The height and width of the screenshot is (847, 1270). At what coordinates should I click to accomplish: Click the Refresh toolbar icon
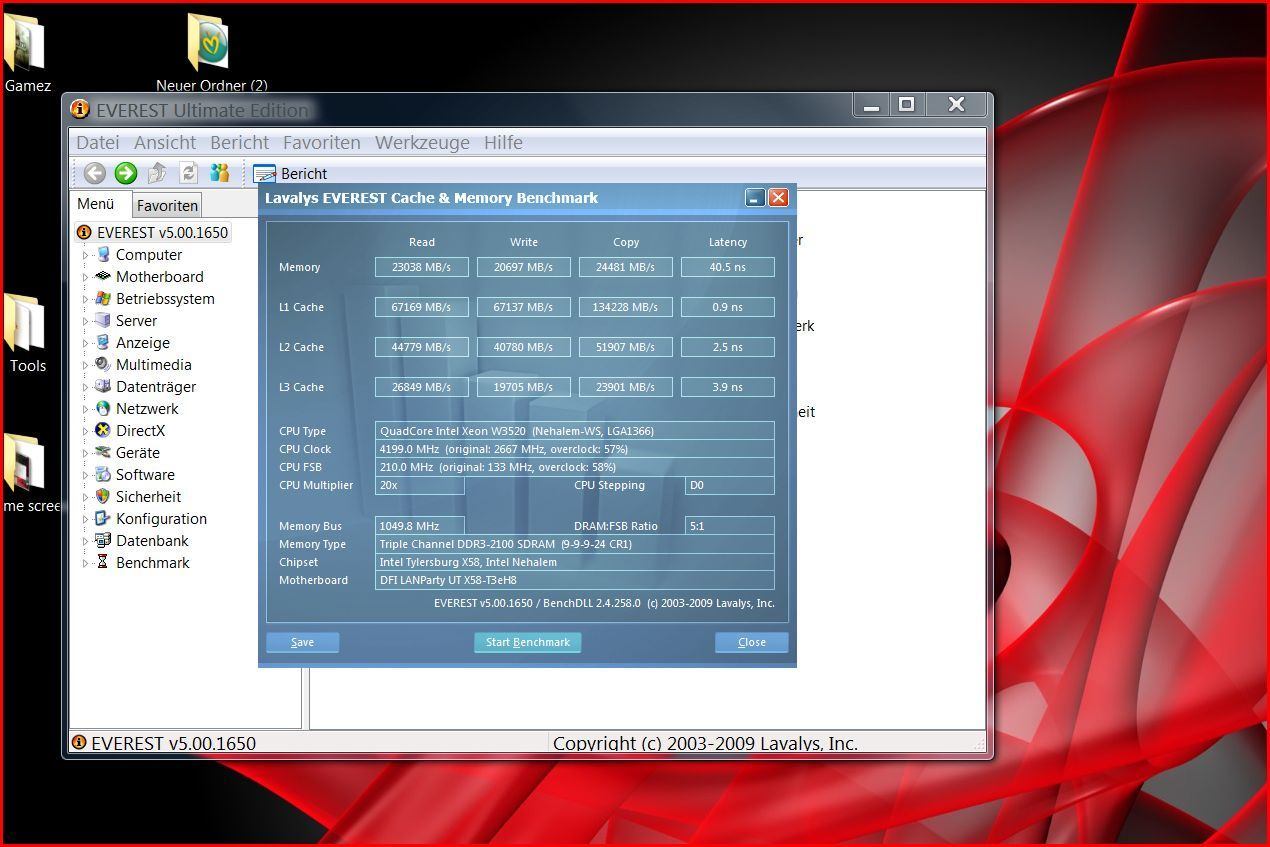pos(188,173)
